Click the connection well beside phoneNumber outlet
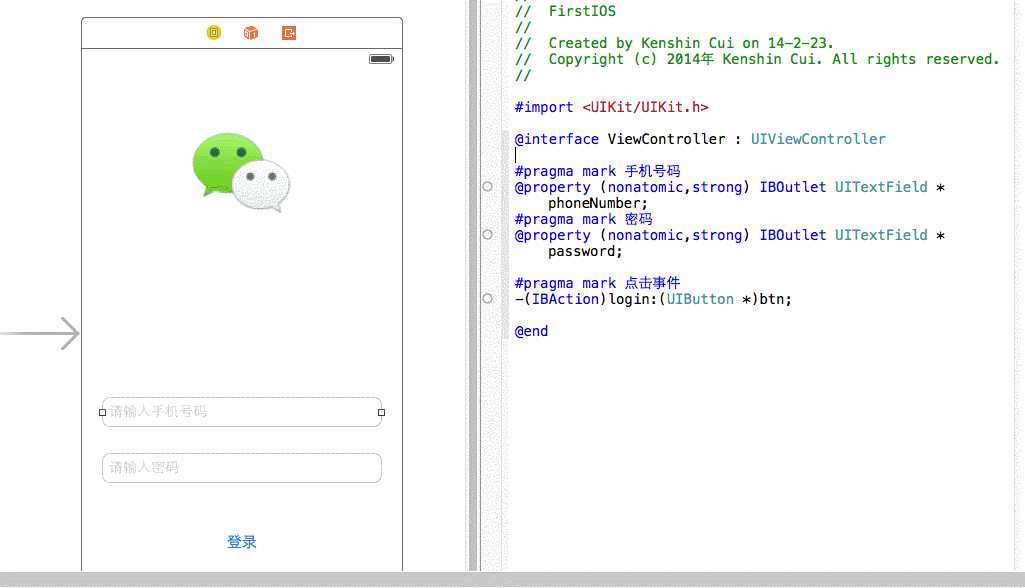Viewport: 1025px width, 588px height. pos(487,186)
